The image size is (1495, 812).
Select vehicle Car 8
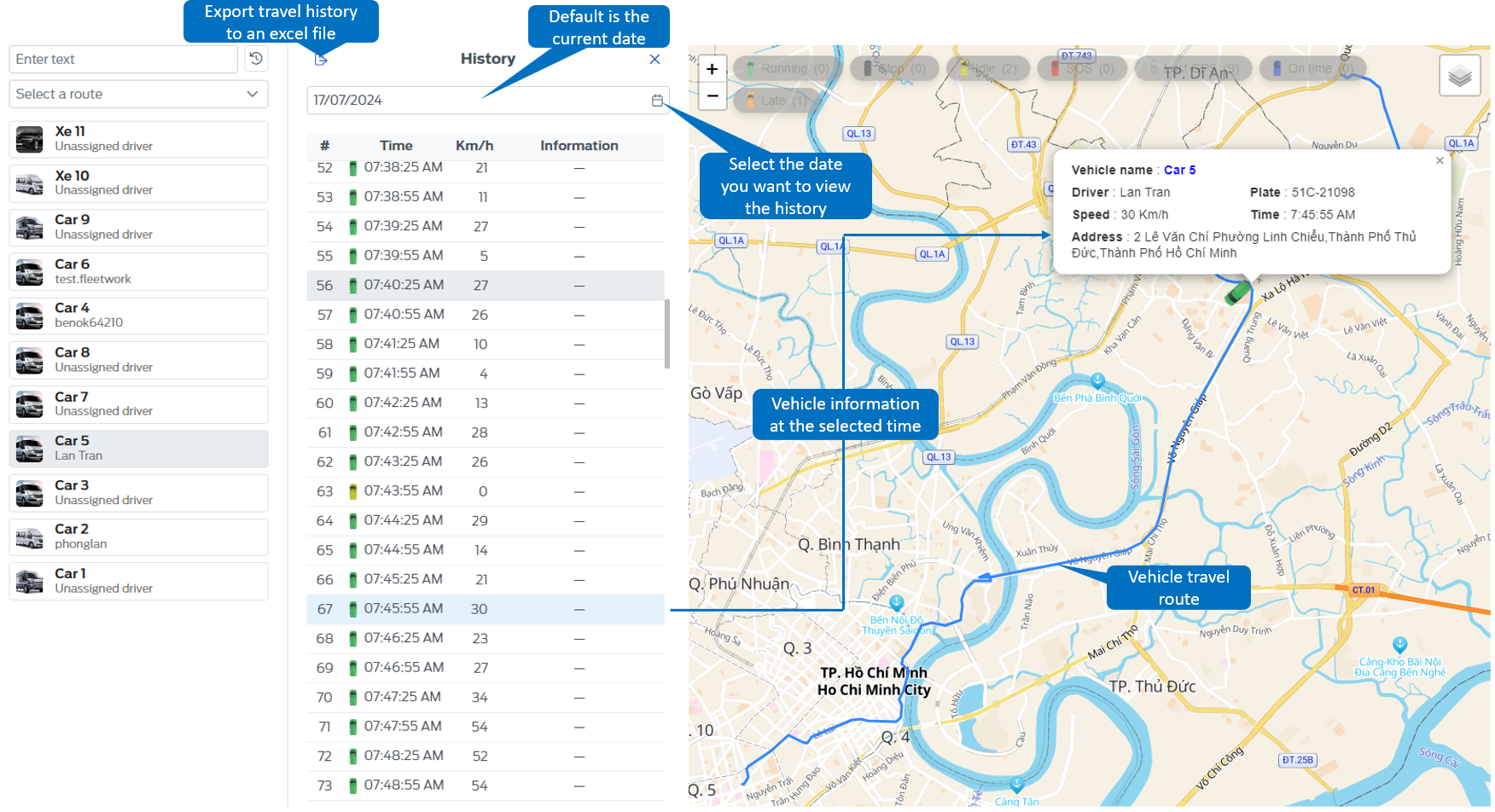138,360
